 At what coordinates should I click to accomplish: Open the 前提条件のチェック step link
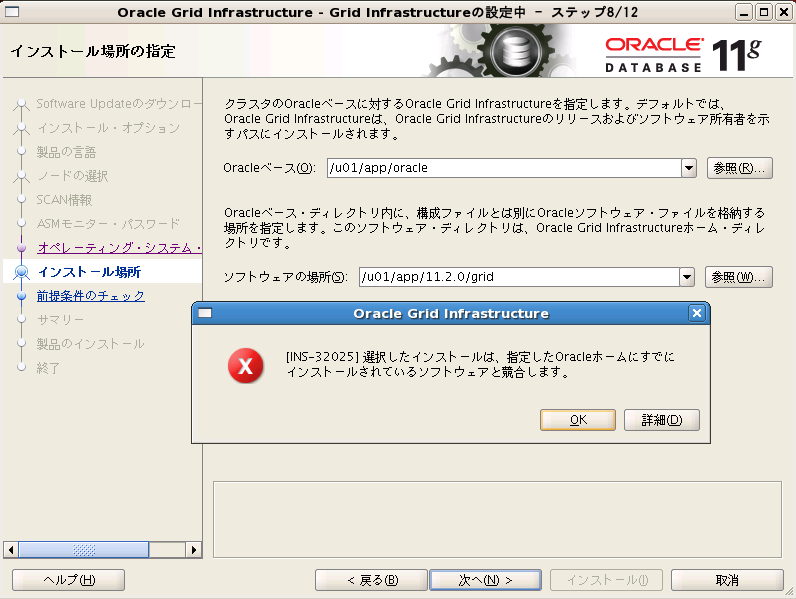pos(90,296)
